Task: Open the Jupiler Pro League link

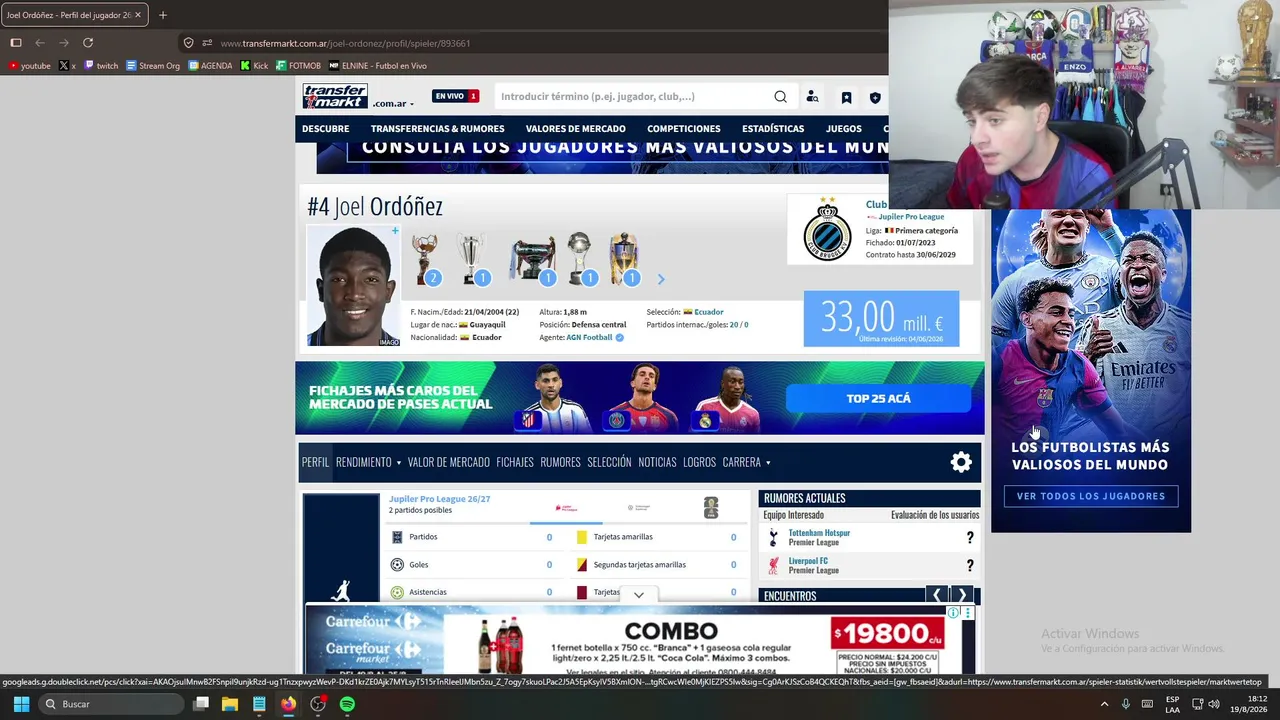Action: point(911,217)
